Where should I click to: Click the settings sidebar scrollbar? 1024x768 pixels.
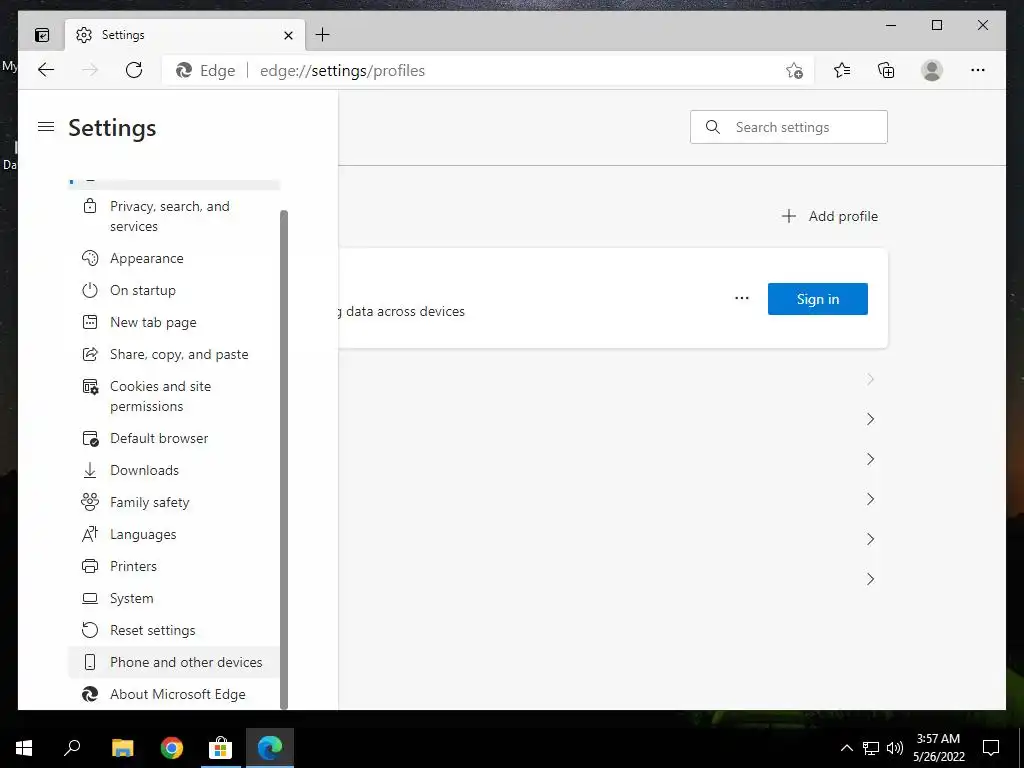coord(284,459)
